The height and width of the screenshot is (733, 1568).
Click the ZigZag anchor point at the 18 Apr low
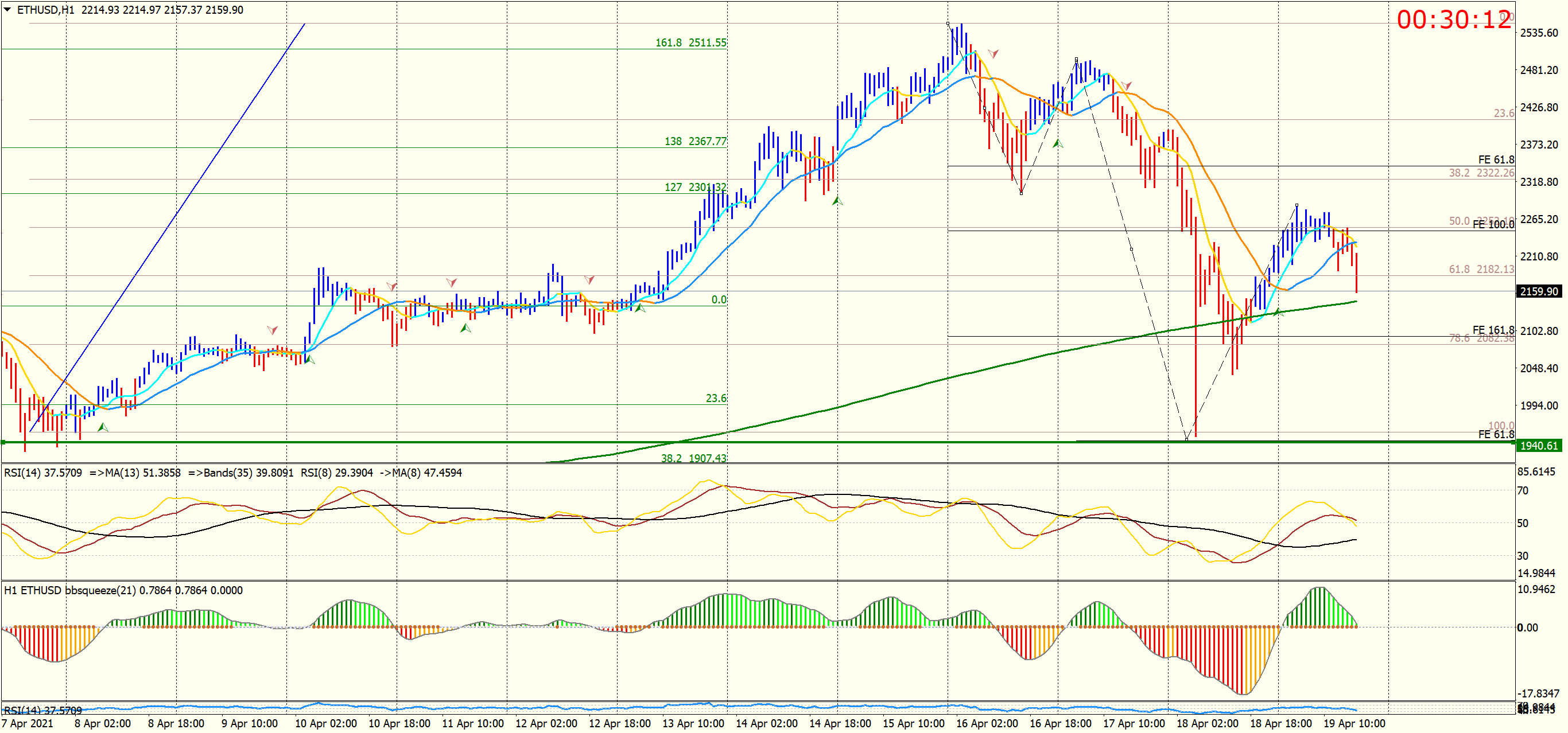click(x=1186, y=439)
